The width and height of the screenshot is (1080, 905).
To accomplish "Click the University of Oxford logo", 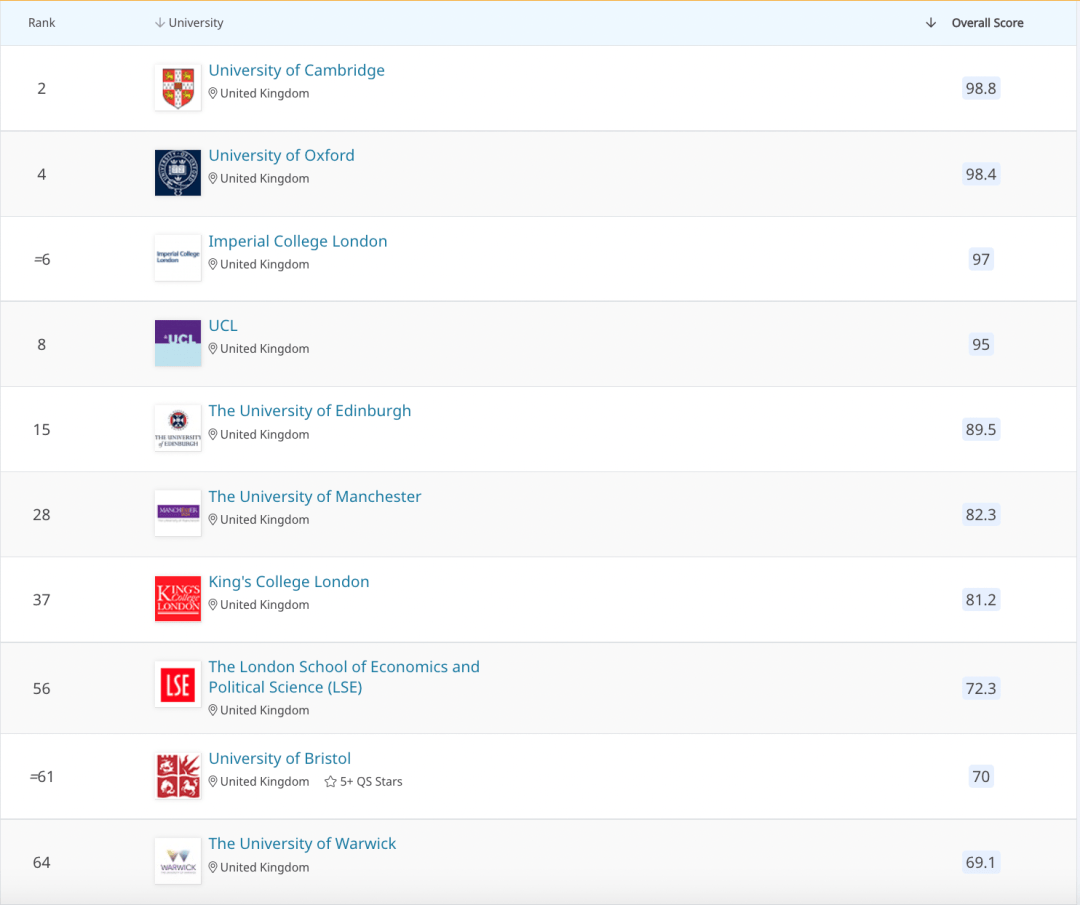I will [177, 172].
